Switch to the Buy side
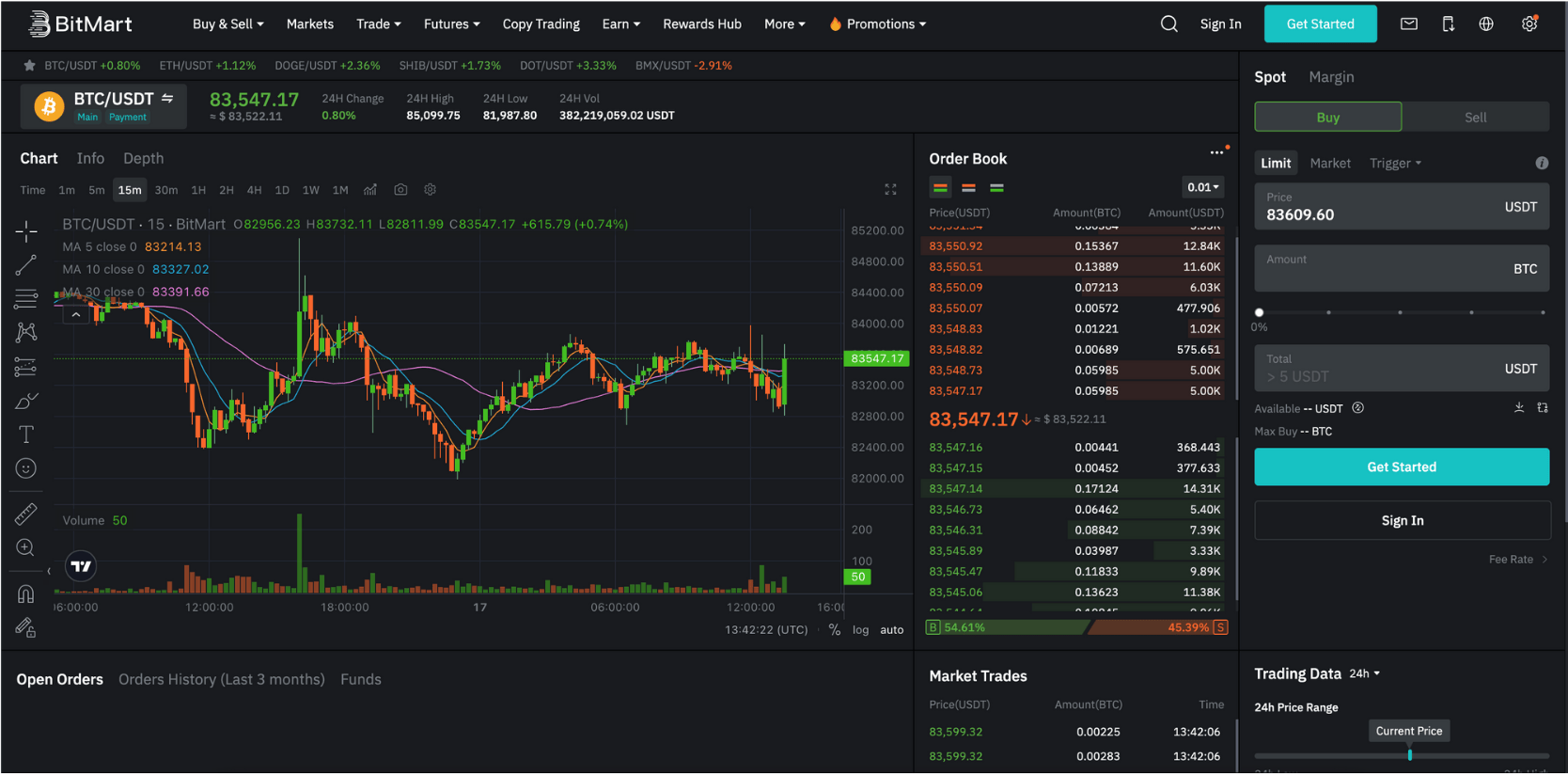Screen dimensions: 1568x775 pyautogui.click(x=1327, y=118)
